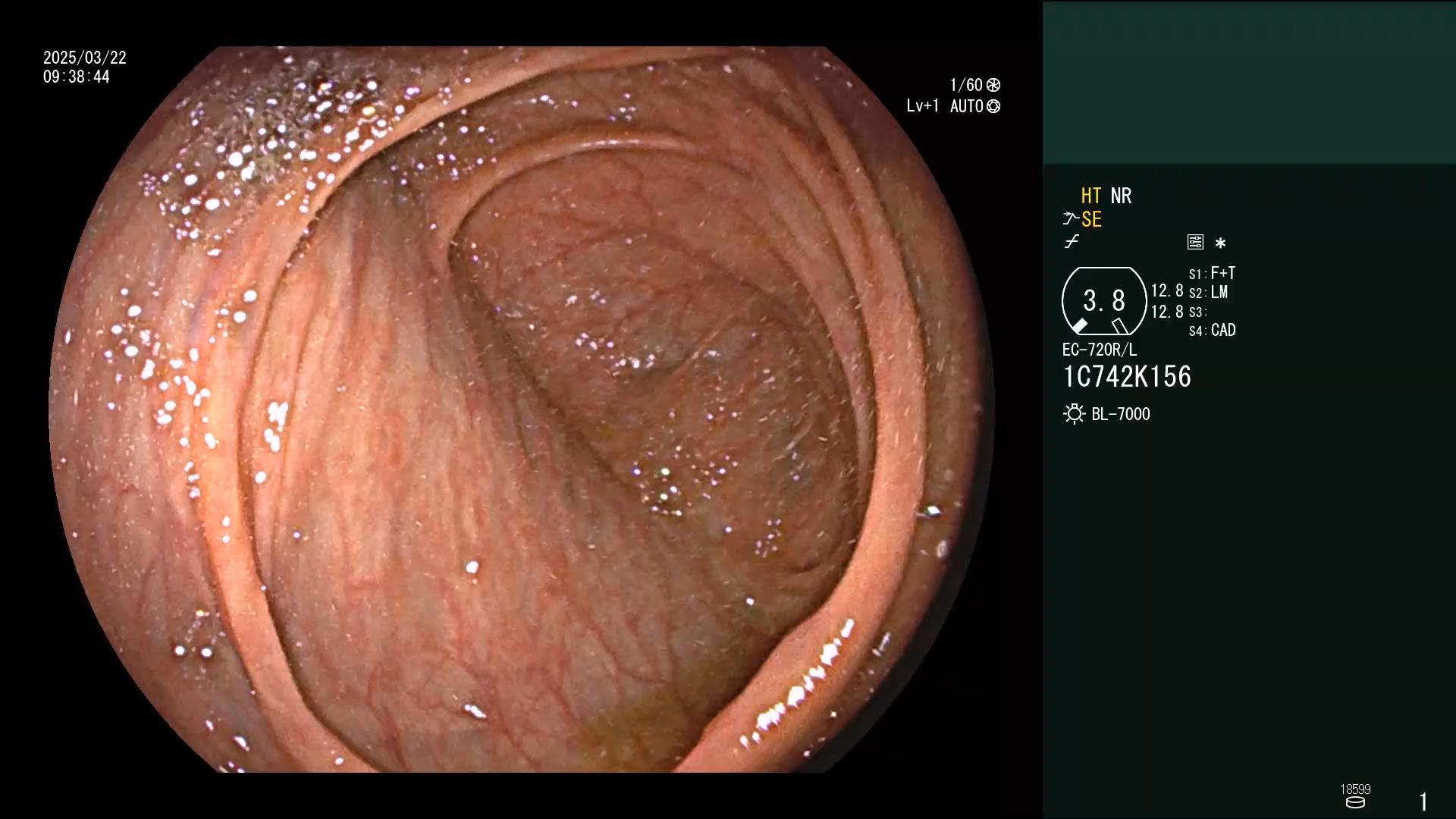1456x819 pixels.
Task: Click the lower 12.8 diameter value
Action: [1167, 312]
